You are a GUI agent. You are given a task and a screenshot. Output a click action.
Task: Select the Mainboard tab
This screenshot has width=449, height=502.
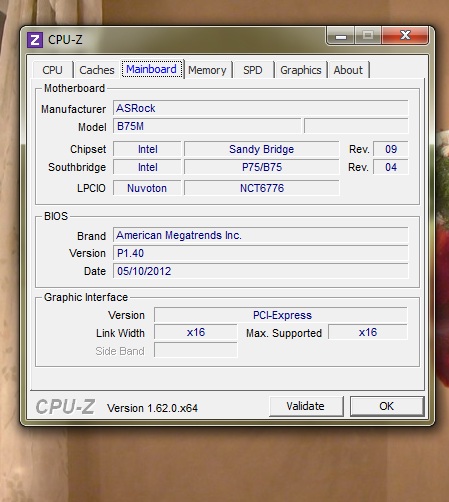[152, 69]
